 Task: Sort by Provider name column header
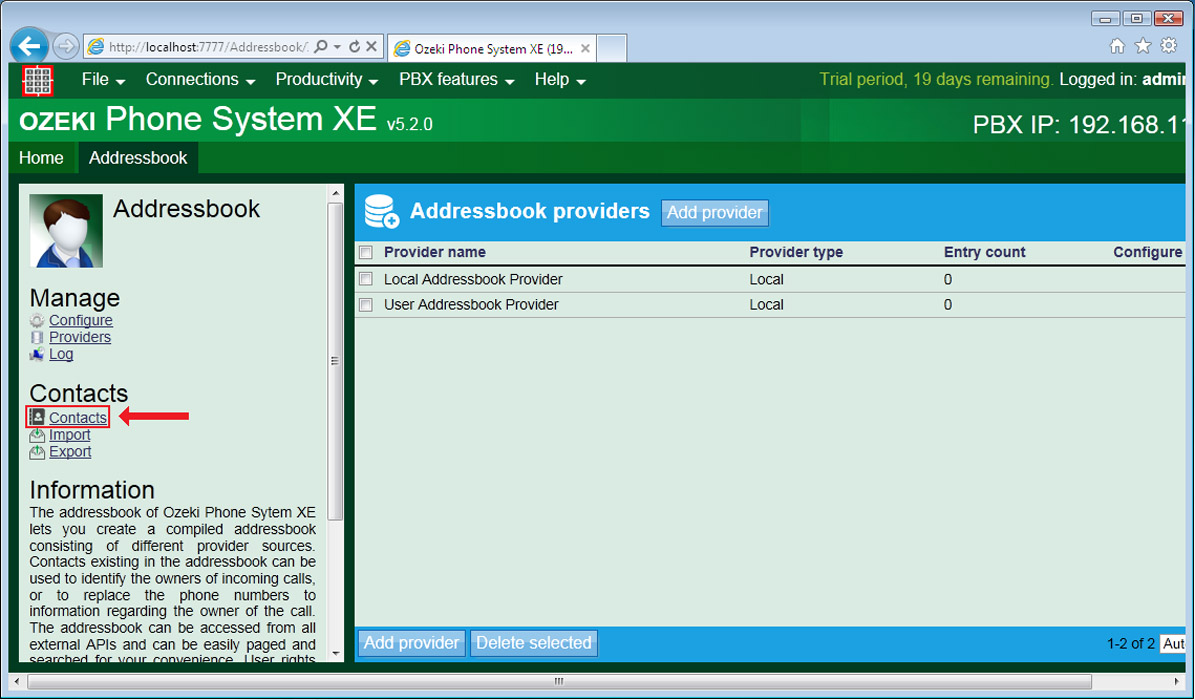434,252
